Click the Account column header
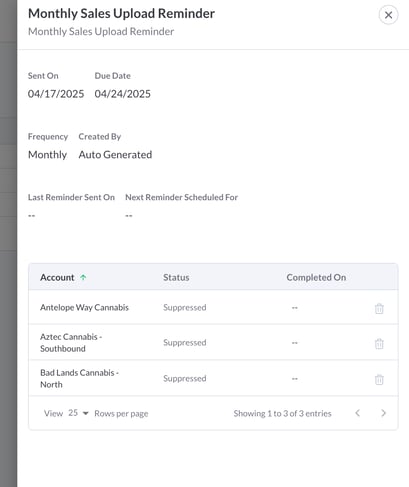 57,277
